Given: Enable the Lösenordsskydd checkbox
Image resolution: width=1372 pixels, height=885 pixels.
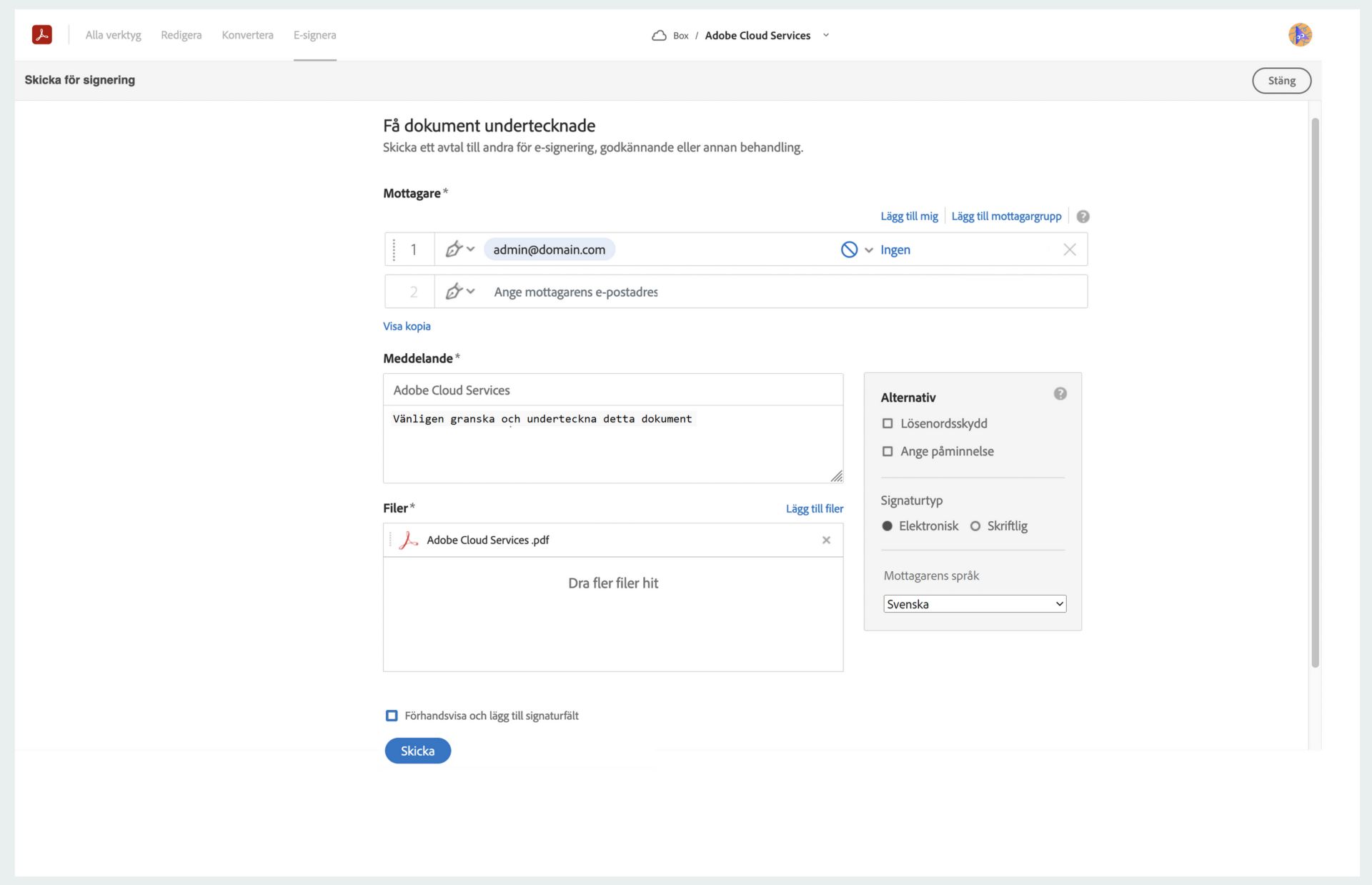Looking at the screenshot, I should [888, 423].
